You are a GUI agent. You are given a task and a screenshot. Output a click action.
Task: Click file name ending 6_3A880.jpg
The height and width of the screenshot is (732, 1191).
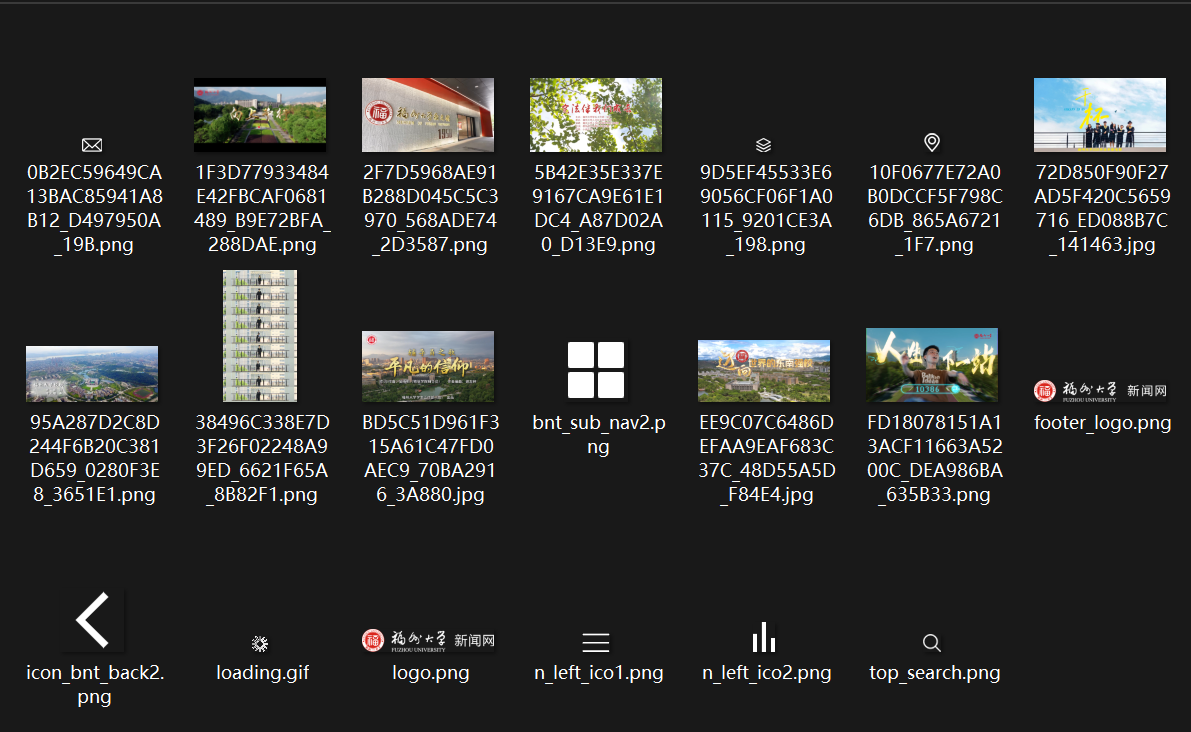click(430, 458)
